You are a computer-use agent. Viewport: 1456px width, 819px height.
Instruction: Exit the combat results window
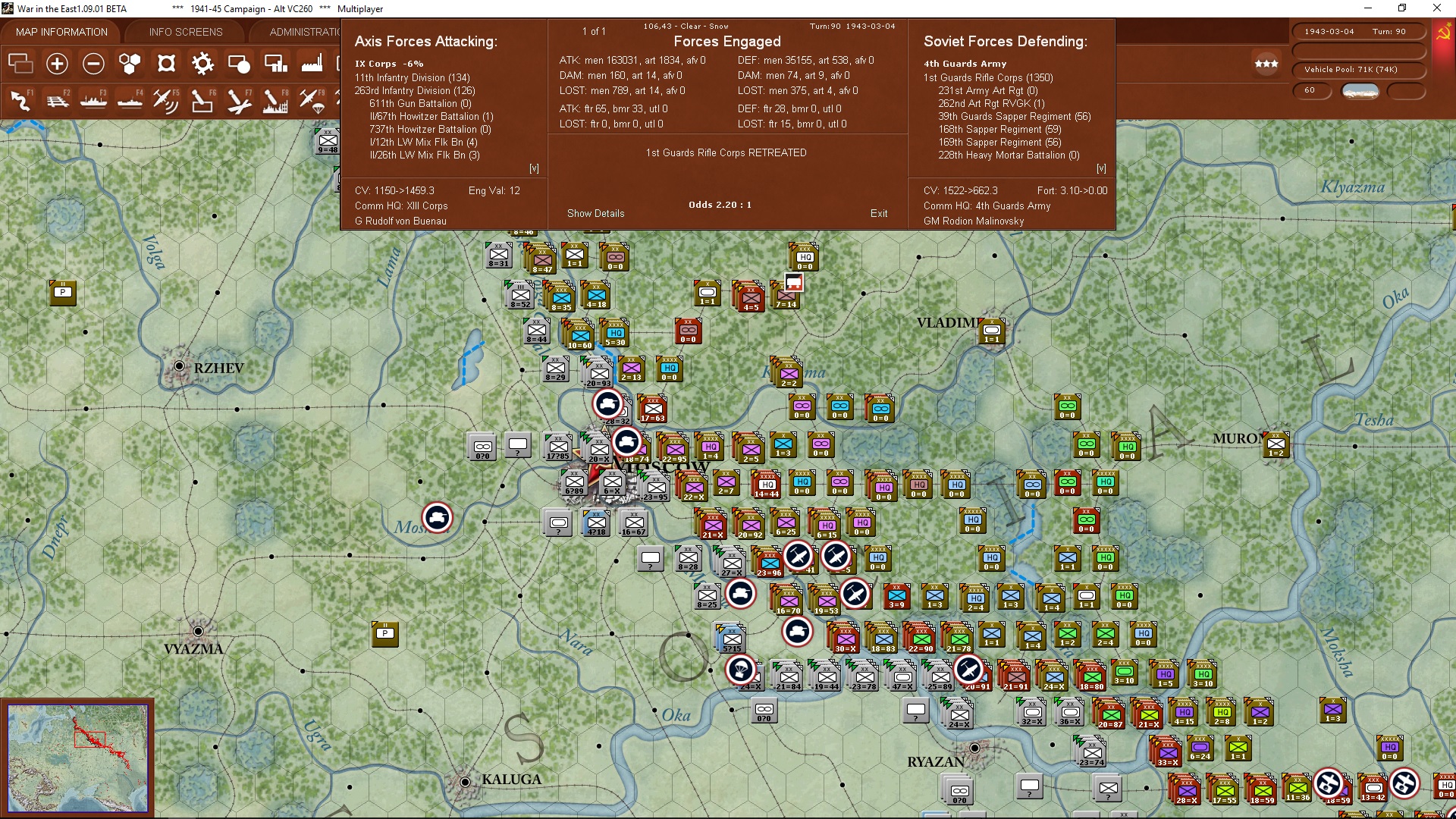878,213
